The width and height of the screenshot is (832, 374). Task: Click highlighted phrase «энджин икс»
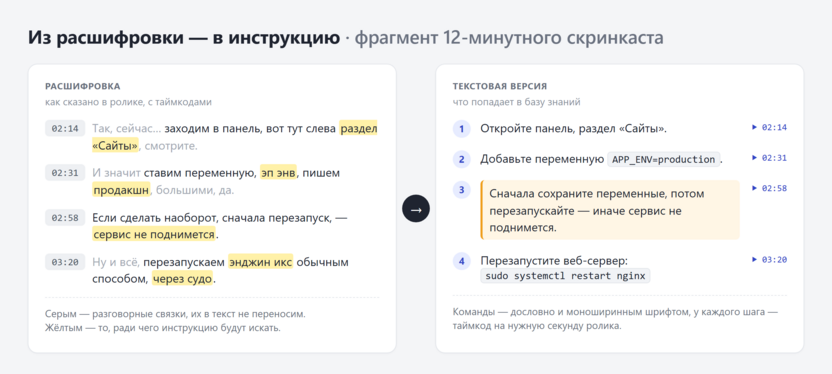click(261, 263)
